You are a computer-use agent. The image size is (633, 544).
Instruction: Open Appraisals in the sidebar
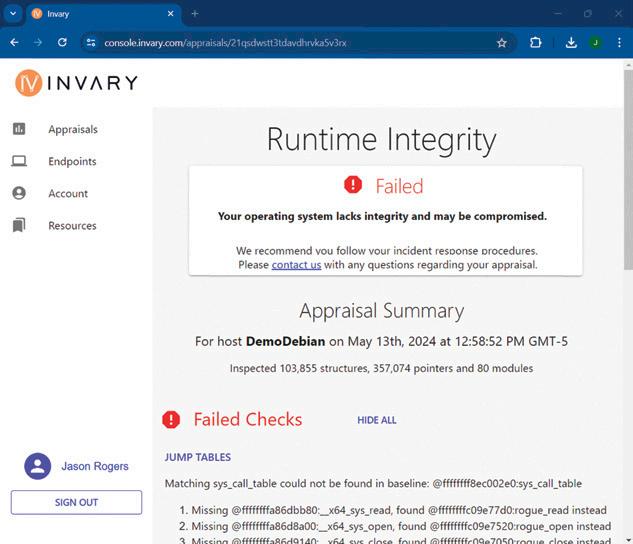(x=73, y=130)
